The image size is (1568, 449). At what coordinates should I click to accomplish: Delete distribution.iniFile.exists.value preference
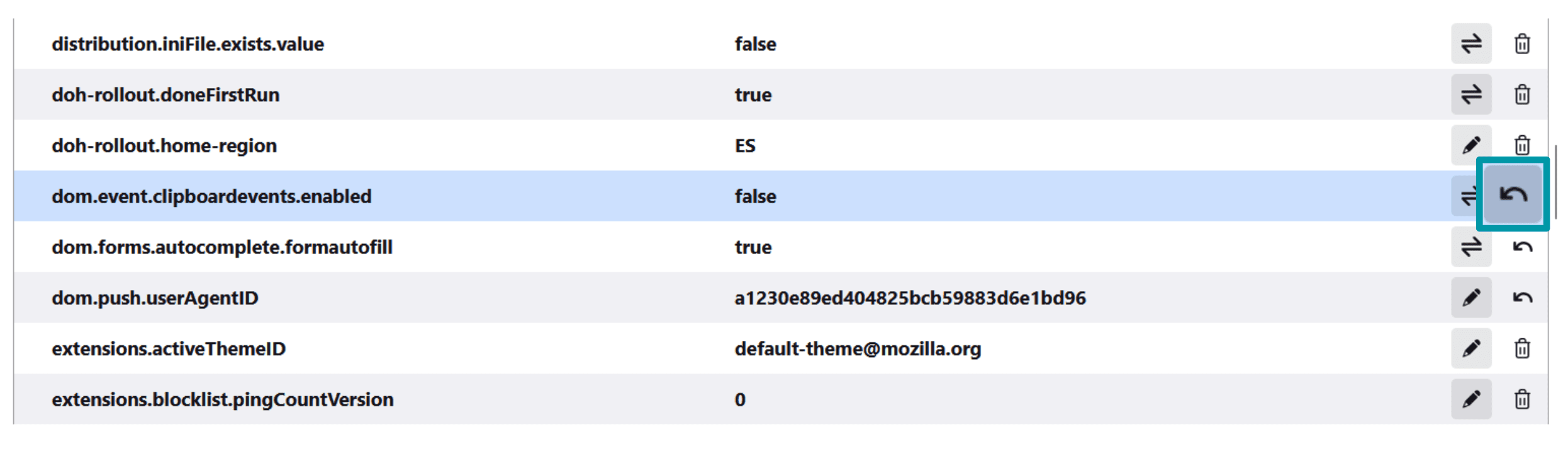(1522, 44)
